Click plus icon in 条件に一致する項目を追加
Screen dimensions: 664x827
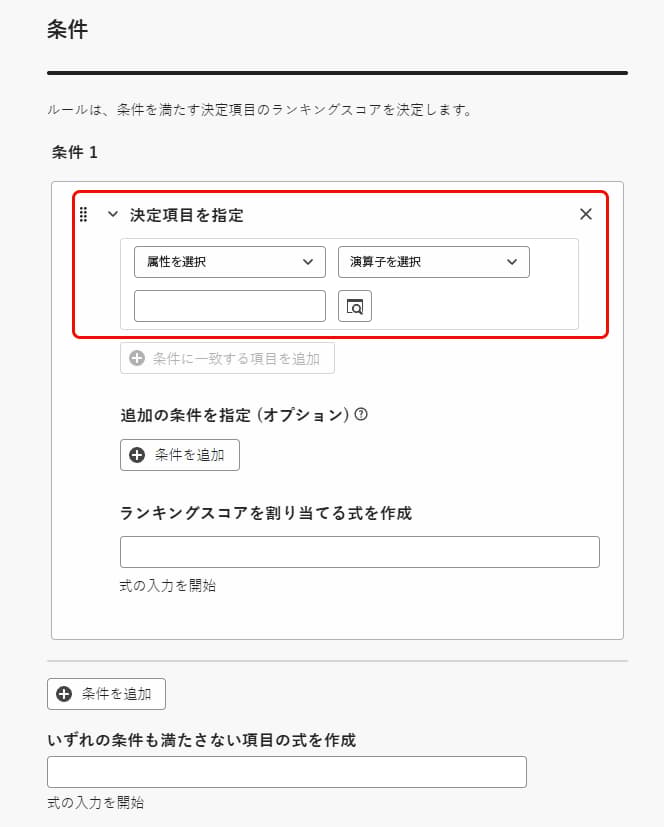(137, 358)
